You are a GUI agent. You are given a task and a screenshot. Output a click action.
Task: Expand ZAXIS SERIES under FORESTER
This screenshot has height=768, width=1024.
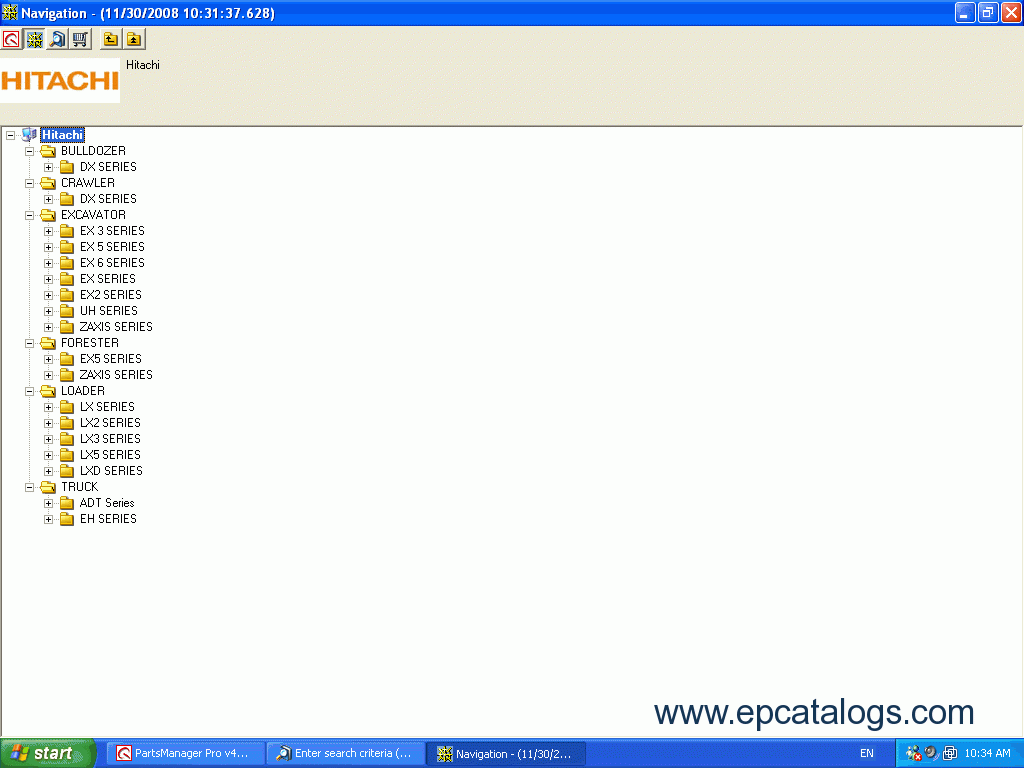(48, 376)
